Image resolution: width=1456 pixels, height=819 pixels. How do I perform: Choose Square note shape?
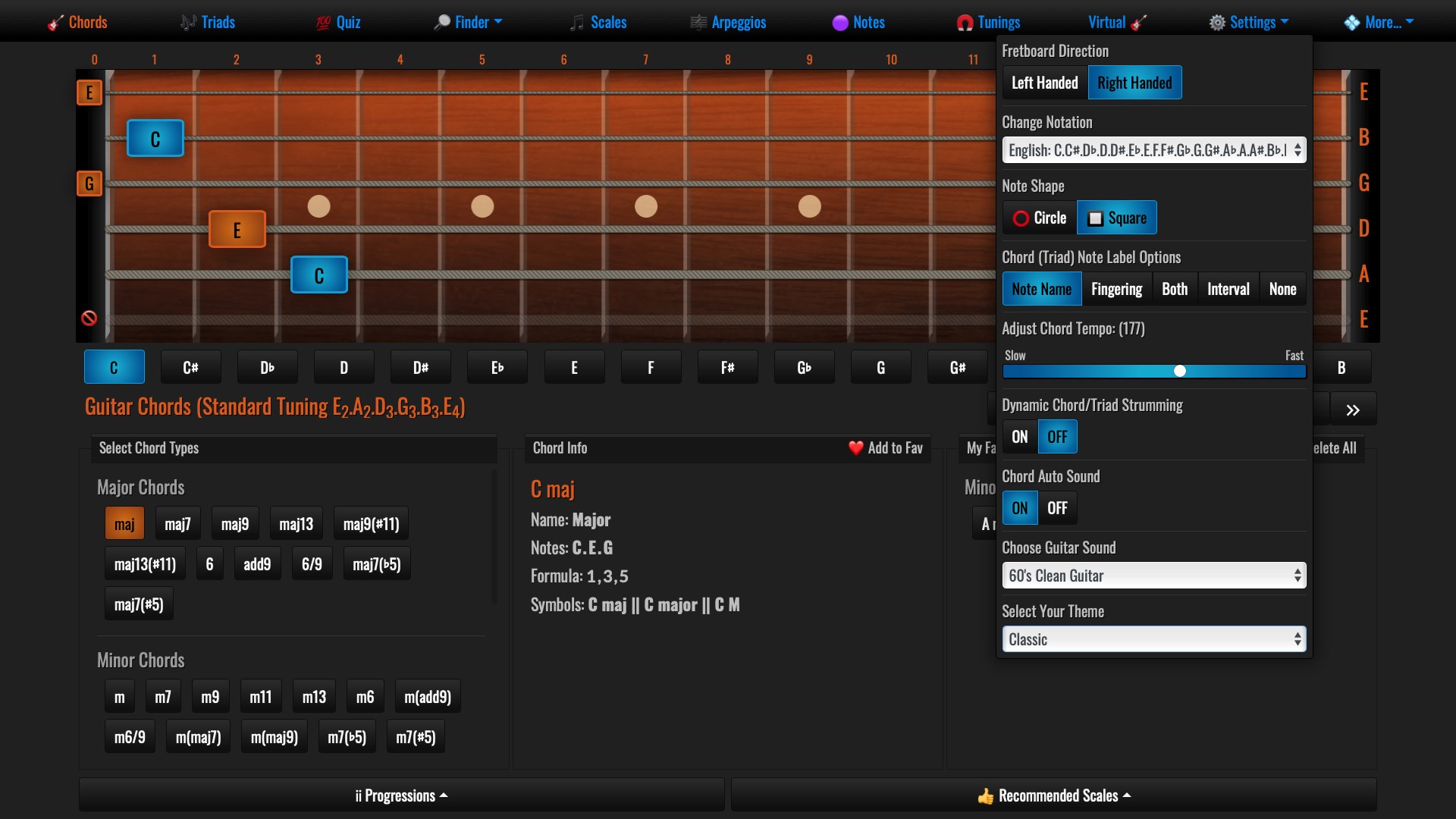(x=1117, y=218)
